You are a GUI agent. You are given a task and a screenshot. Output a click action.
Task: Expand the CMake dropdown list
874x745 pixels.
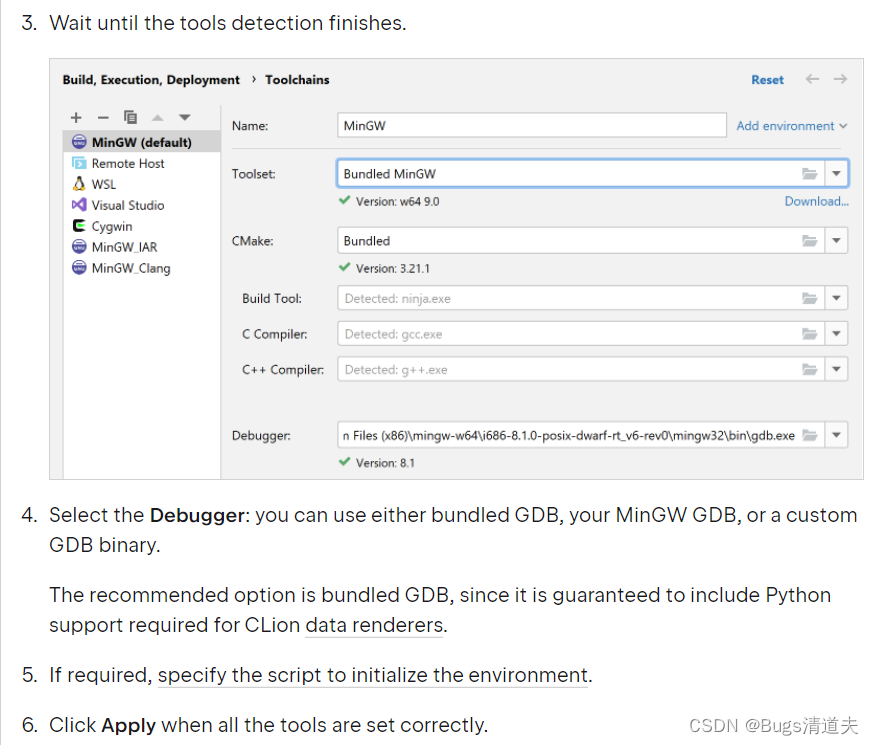[836, 241]
